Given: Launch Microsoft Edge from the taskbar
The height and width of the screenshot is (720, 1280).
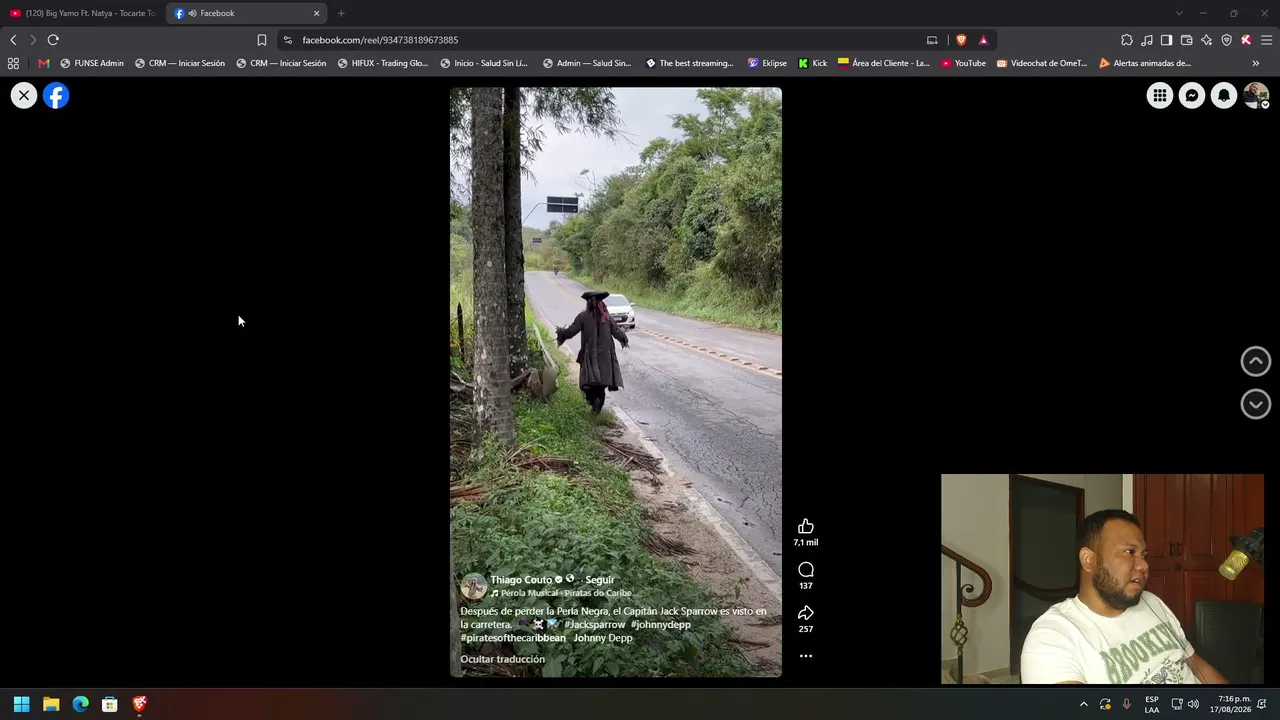Looking at the screenshot, I should click(81, 704).
